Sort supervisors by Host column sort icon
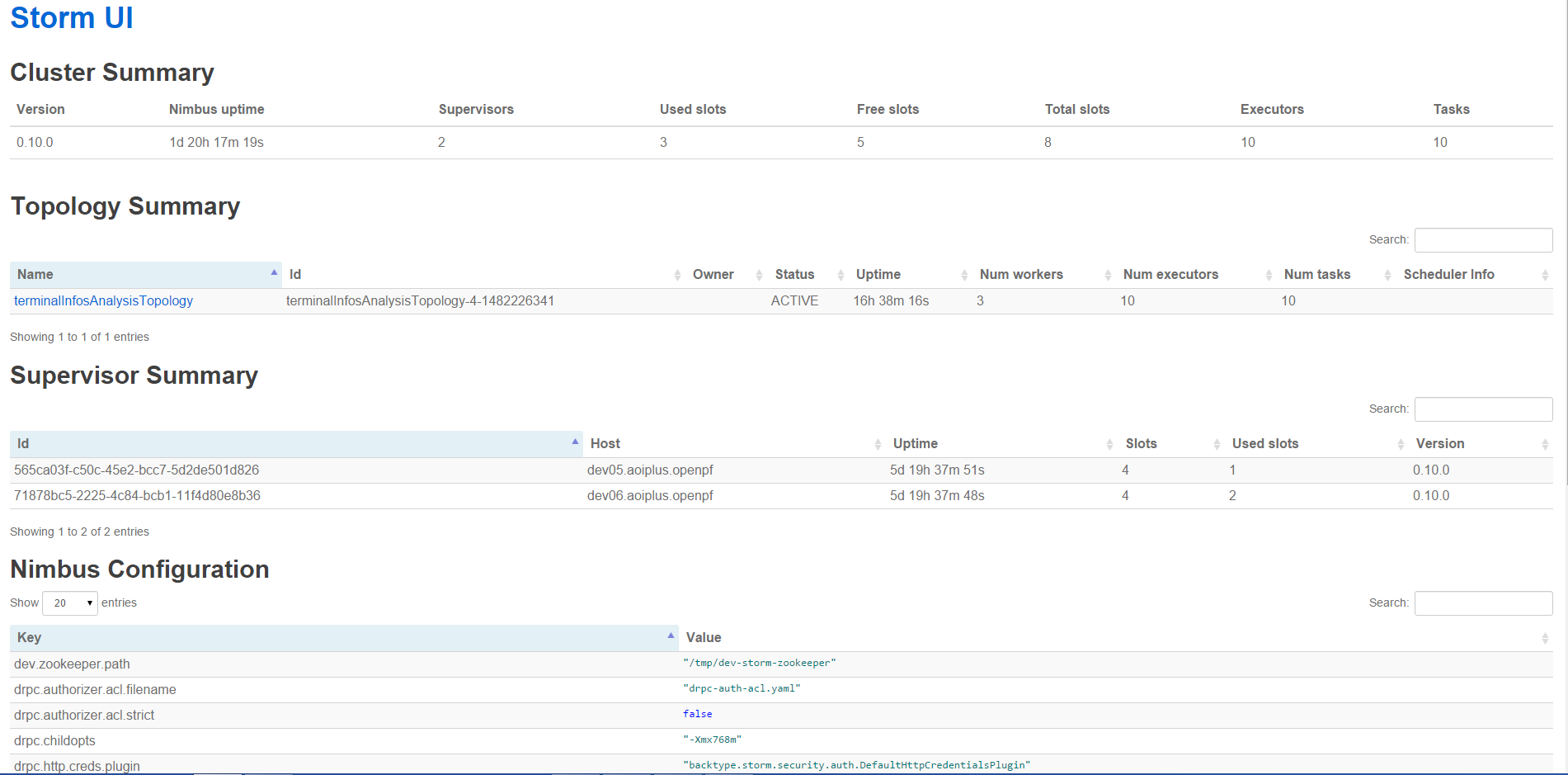 point(878,444)
